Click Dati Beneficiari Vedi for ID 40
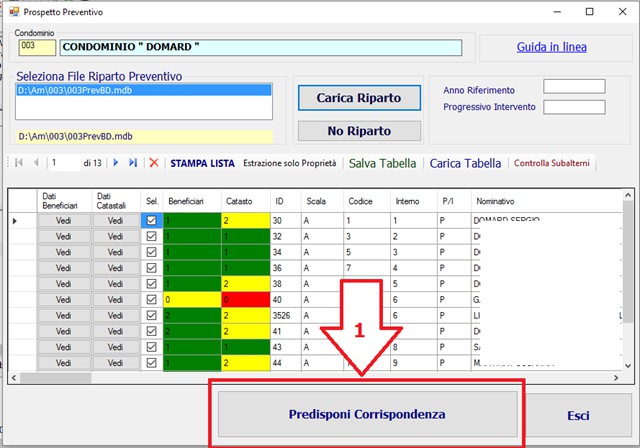This screenshot has width=640, height=448. [64, 299]
